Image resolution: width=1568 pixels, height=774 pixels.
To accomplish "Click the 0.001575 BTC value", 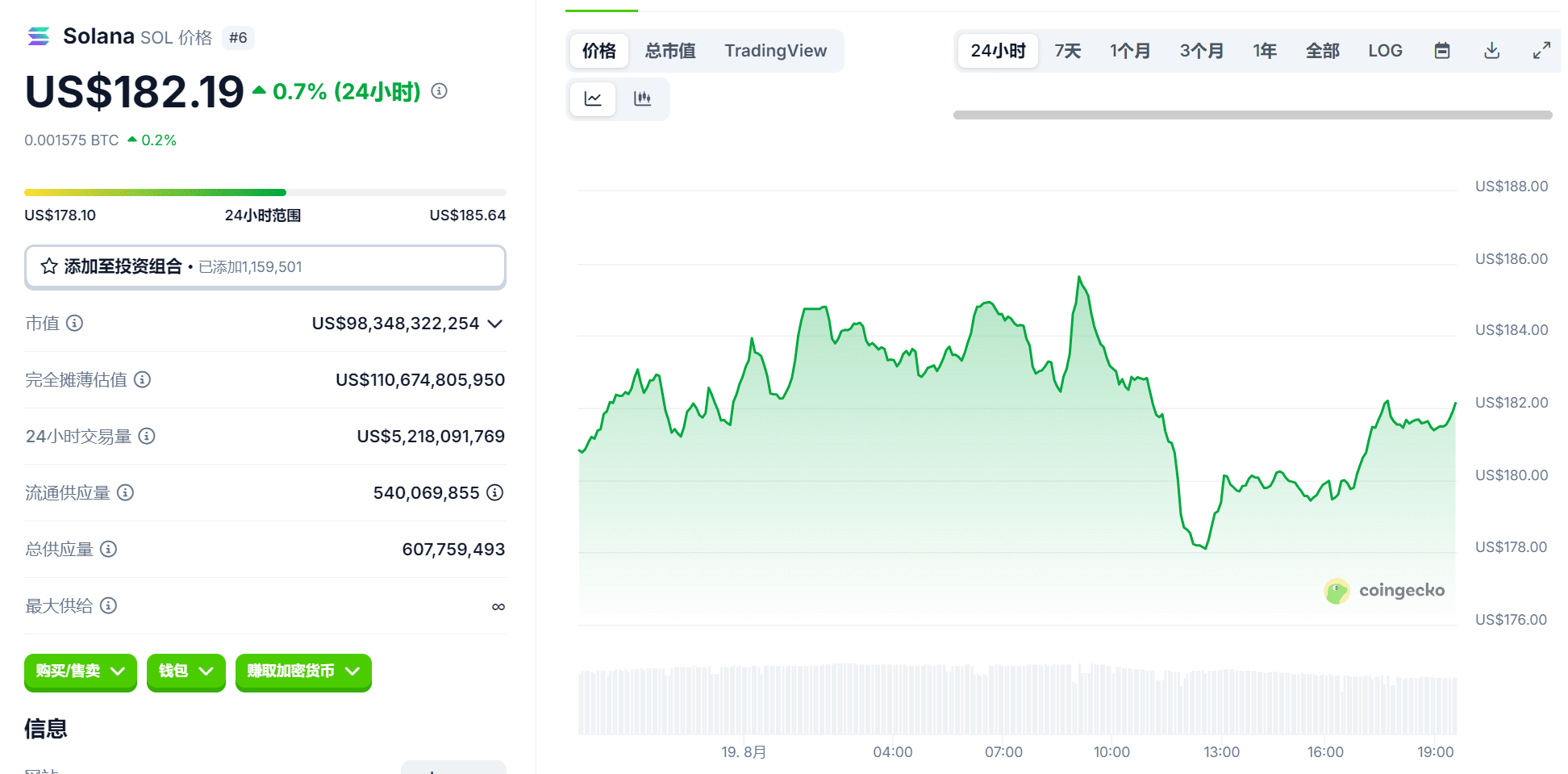I will click(72, 140).
